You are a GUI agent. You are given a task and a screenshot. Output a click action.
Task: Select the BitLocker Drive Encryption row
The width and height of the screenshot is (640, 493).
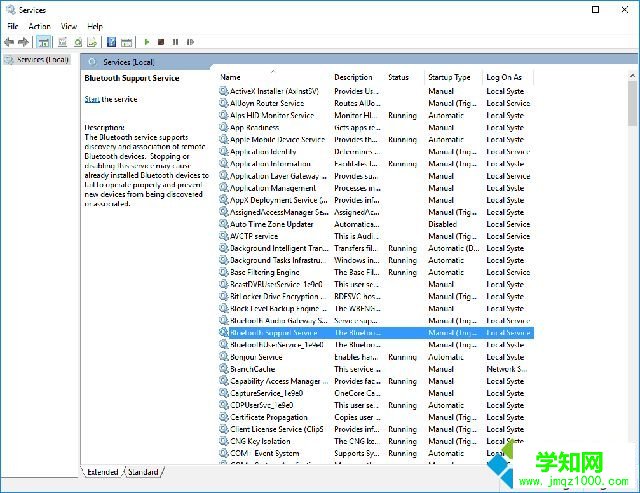point(376,296)
